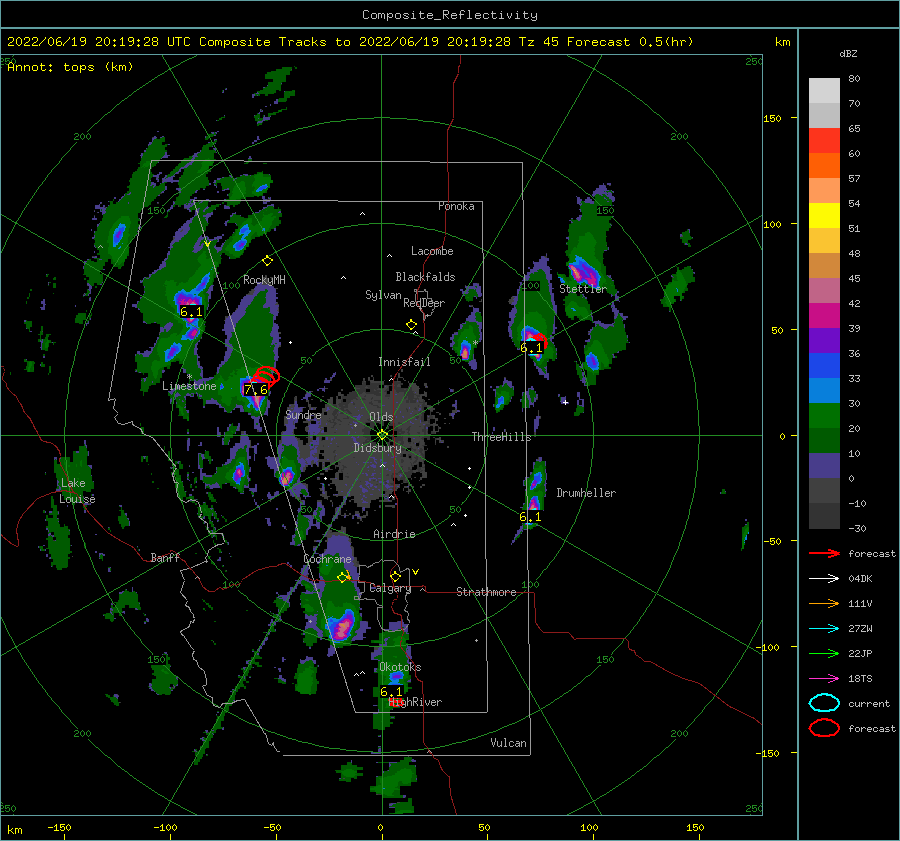
Task: Click the white 04DK arrow legend
Action: coord(824,579)
